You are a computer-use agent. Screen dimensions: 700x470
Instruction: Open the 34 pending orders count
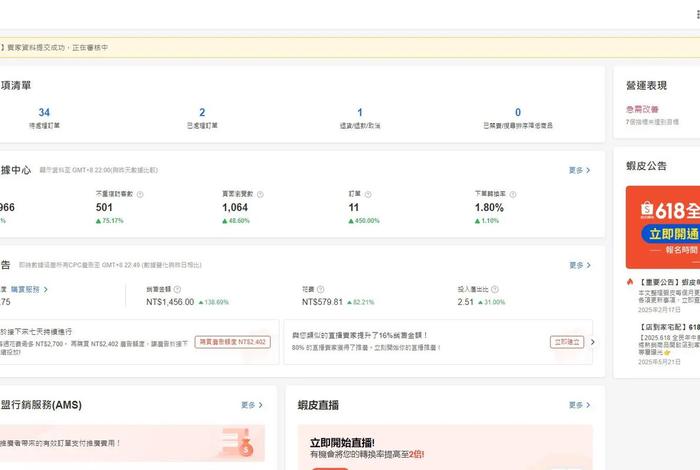pyautogui.click(x=44, y=112)
